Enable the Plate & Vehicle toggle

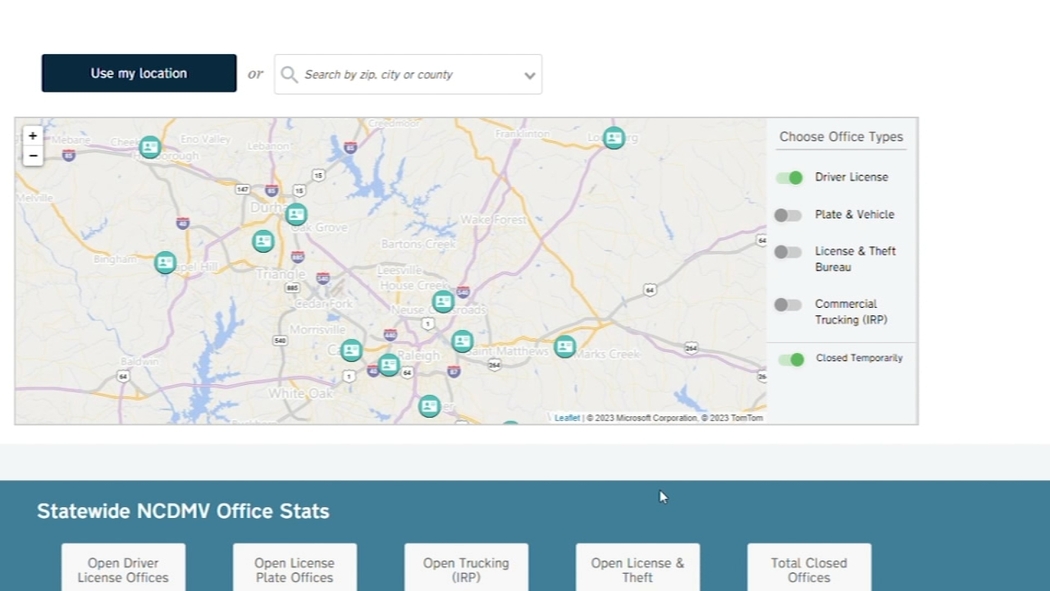click(x=788, y=215)
